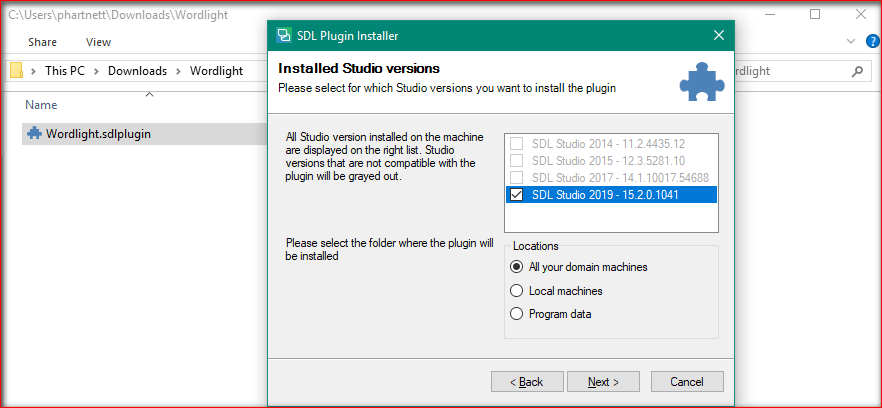The image size is (882, 408).
Task: Close the SDL Plugin Installer dialog
Action: [718, 35]
